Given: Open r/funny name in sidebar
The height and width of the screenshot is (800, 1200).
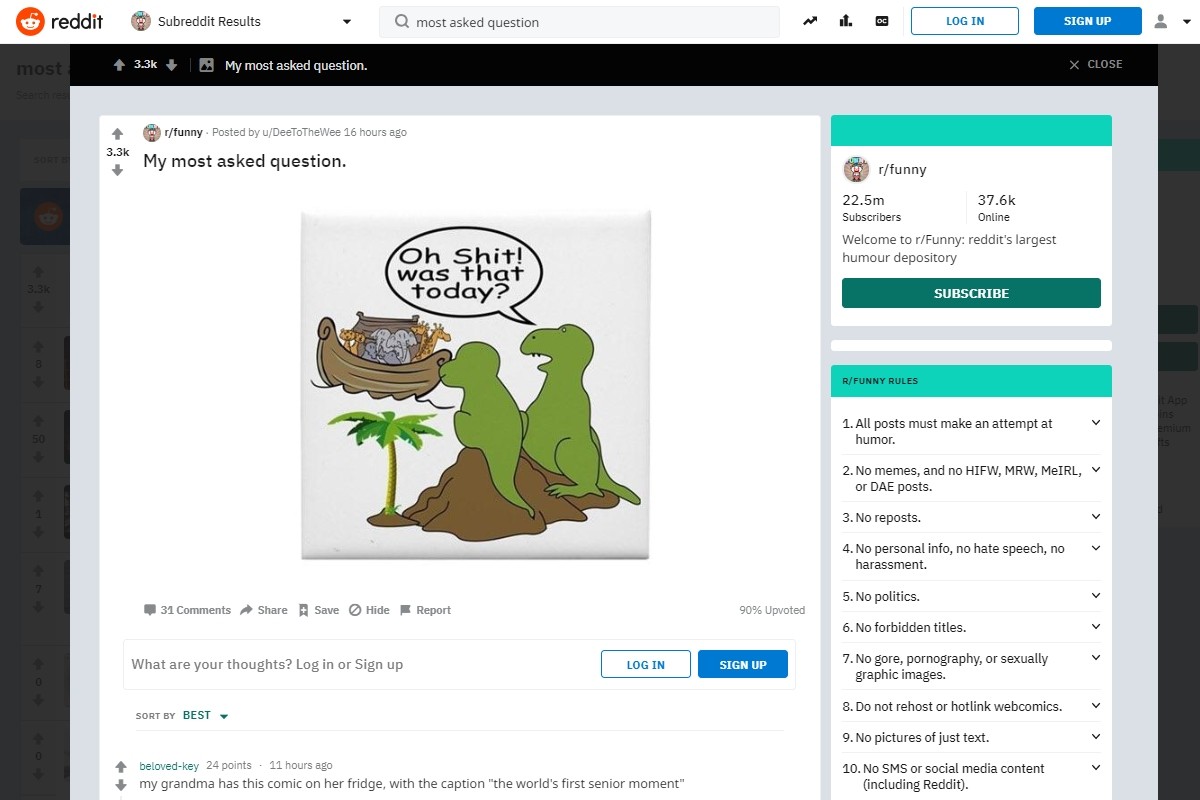Looking at the screenshot, I should (x=902, y=170).
